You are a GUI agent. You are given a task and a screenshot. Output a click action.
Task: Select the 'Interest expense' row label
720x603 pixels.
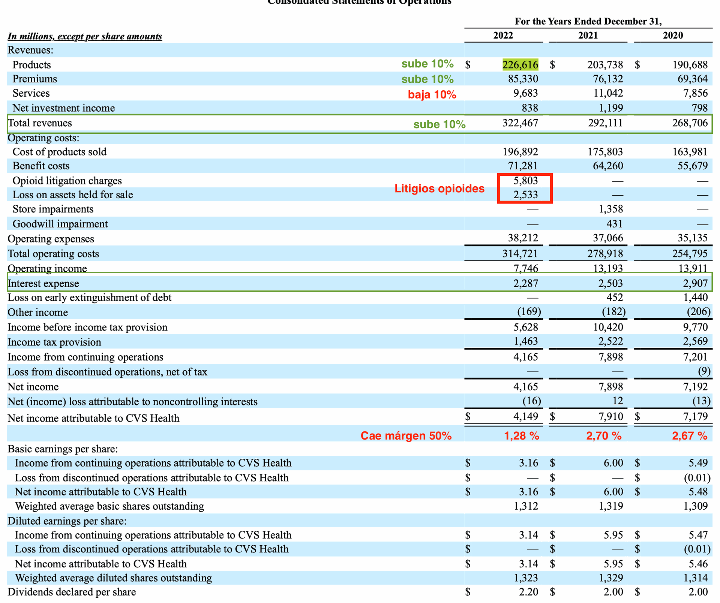pos(44,284)
